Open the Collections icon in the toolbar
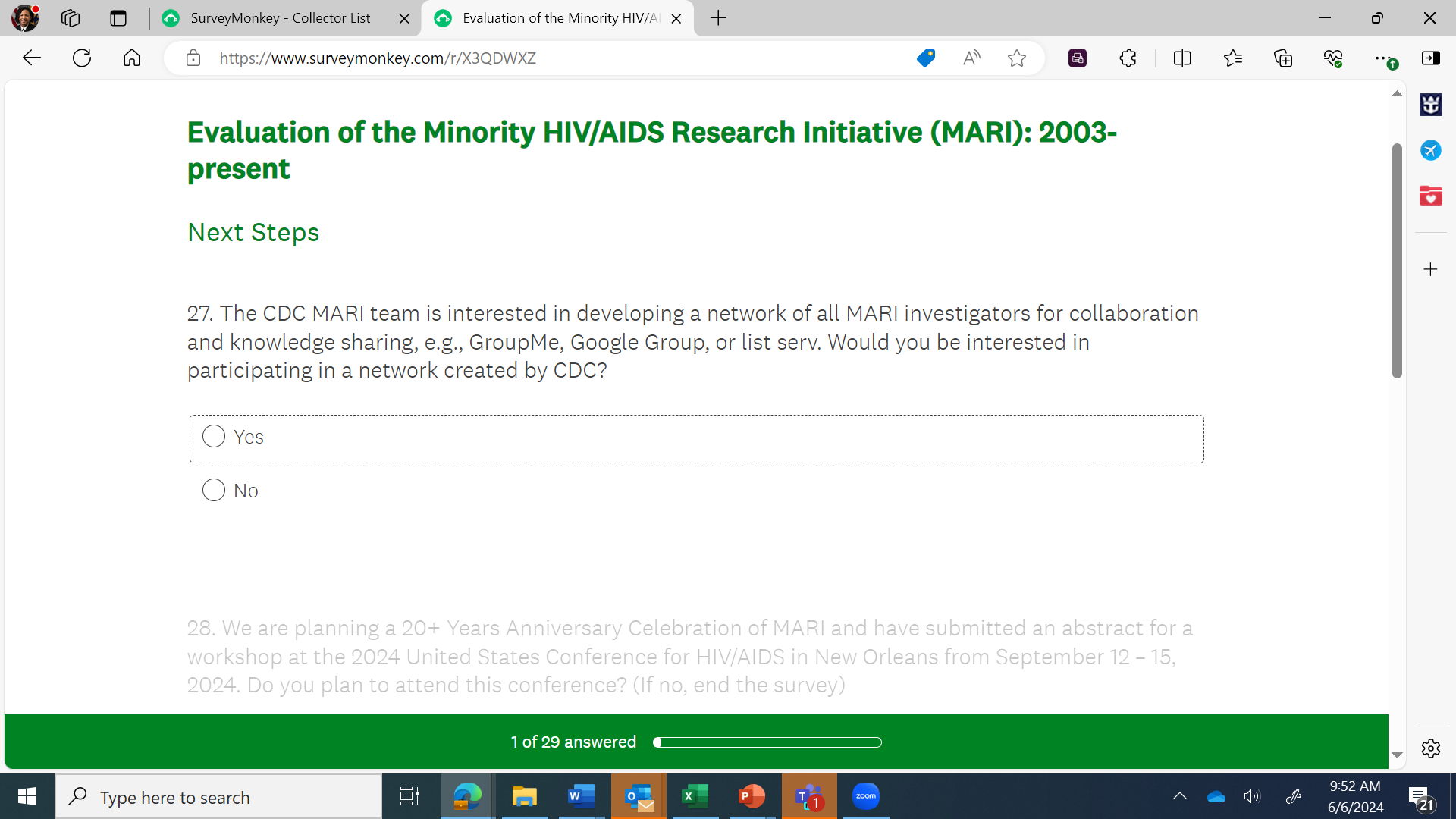The image size is (1456, 819). click(x=1283, y=58)
